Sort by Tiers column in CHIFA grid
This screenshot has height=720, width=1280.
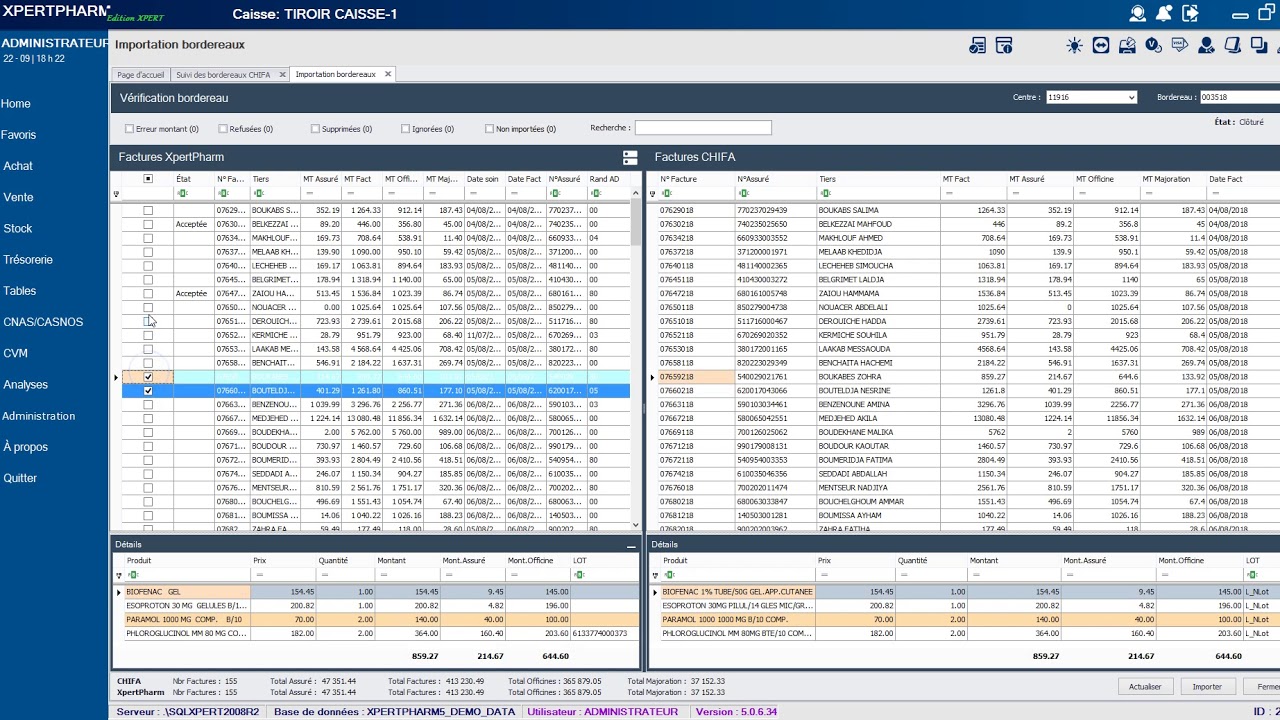(x=877, y=179)
